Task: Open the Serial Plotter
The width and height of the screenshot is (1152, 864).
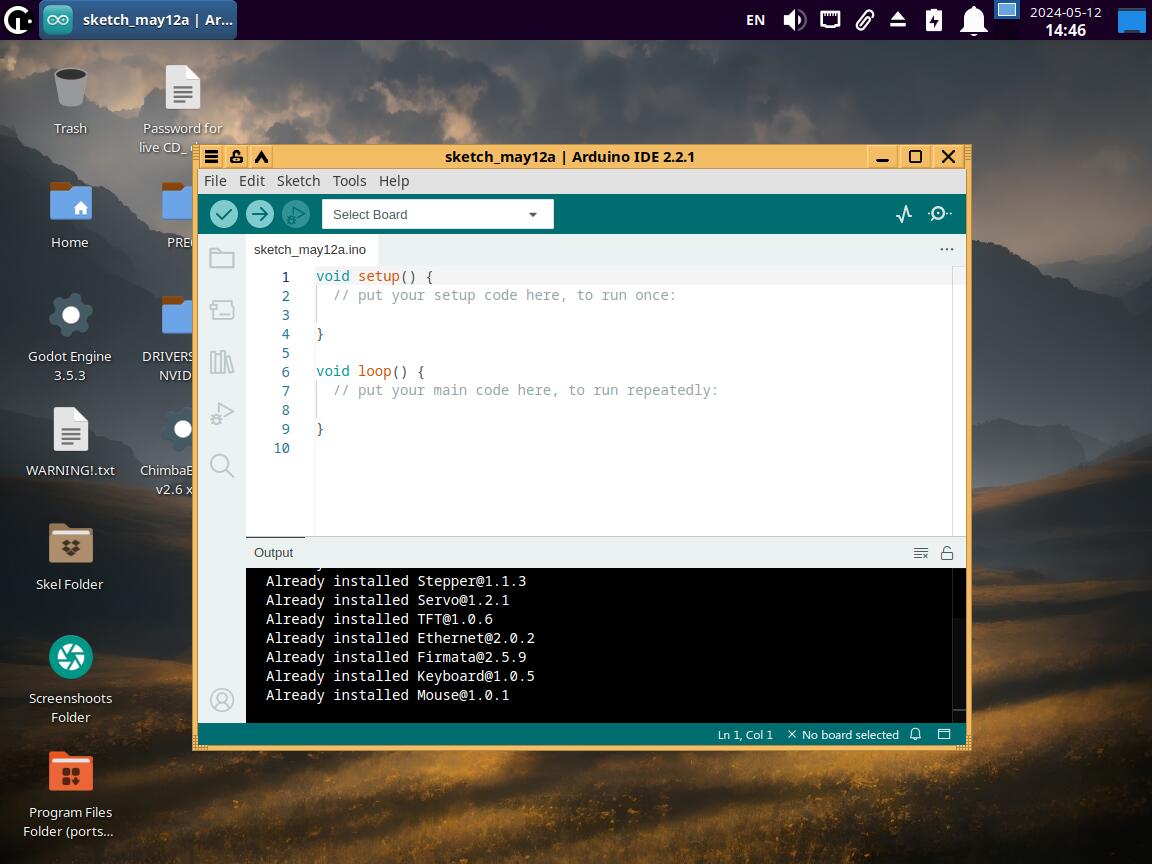Action: pos(904,214)
